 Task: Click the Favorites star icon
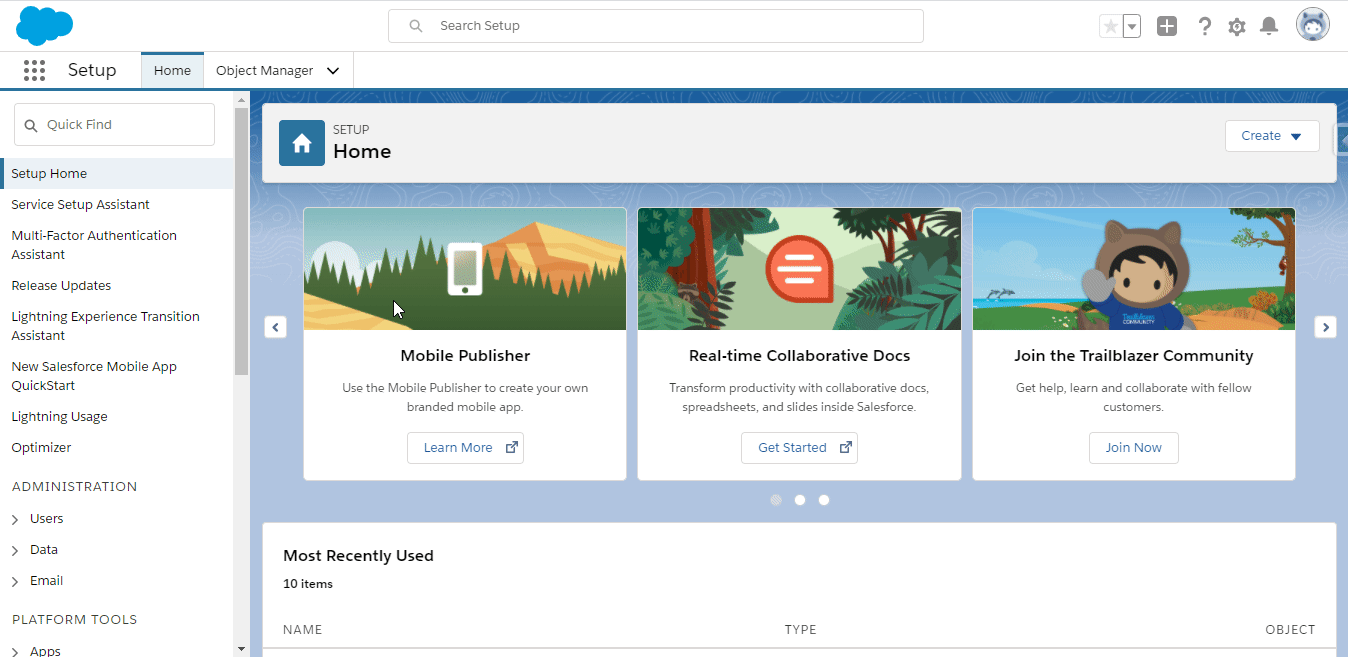point(1110,27)
